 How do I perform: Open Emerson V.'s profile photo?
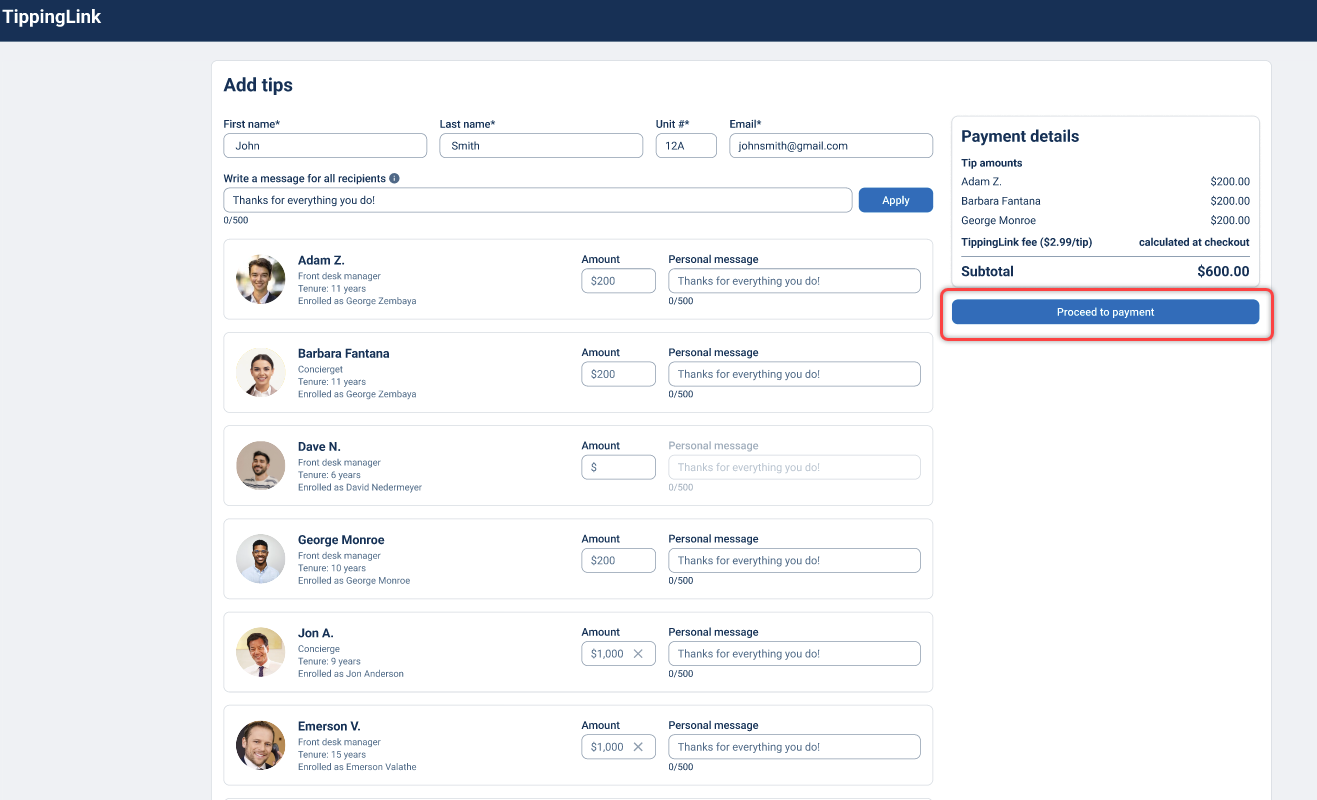click(x=261, y=744)
